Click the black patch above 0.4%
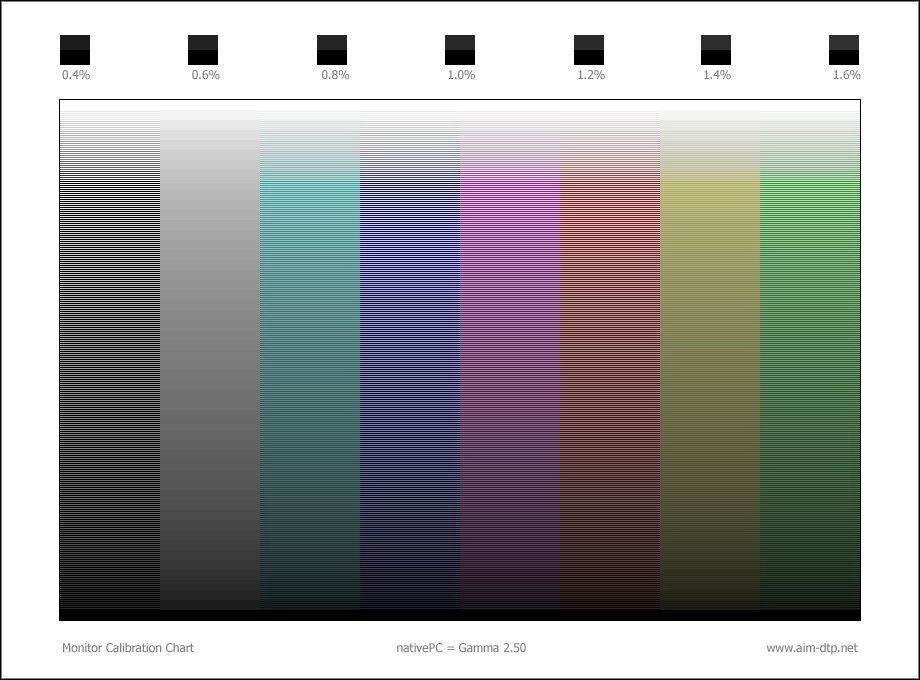 tap(75, 50)
